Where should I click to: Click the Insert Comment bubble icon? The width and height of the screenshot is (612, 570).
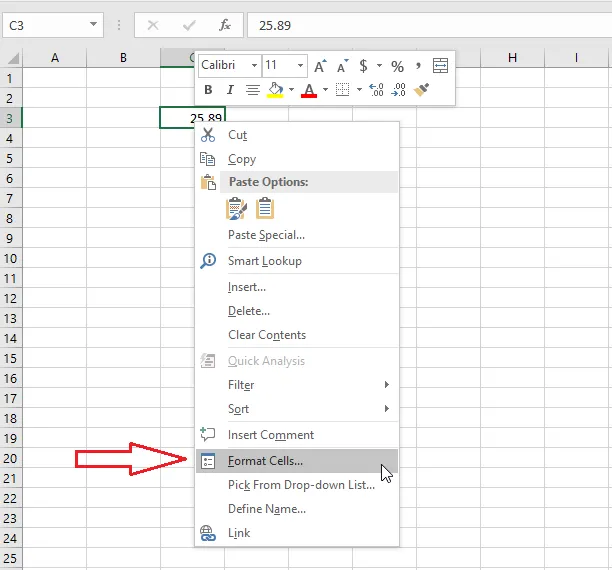click(207, 435)
